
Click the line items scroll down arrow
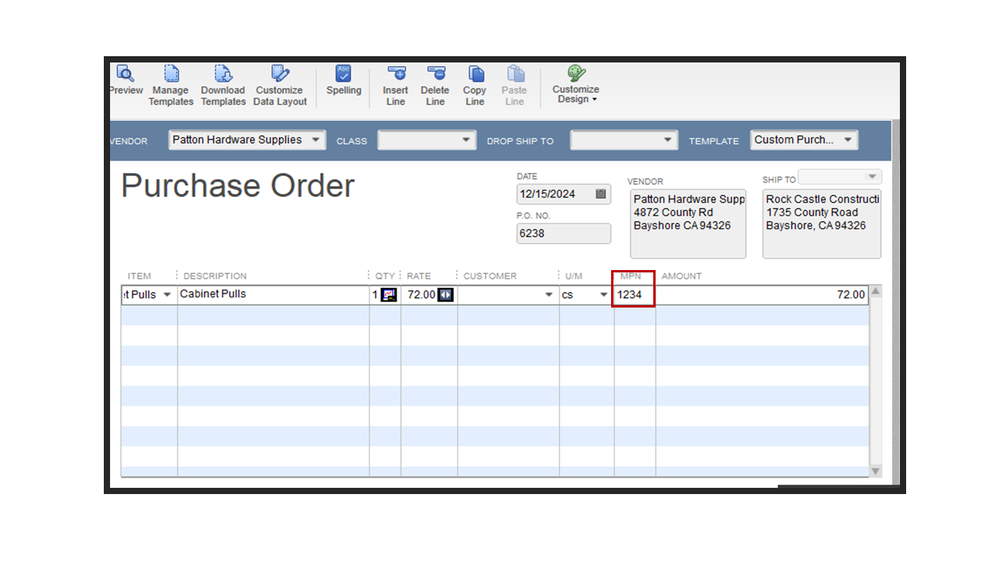click(876, 471)
